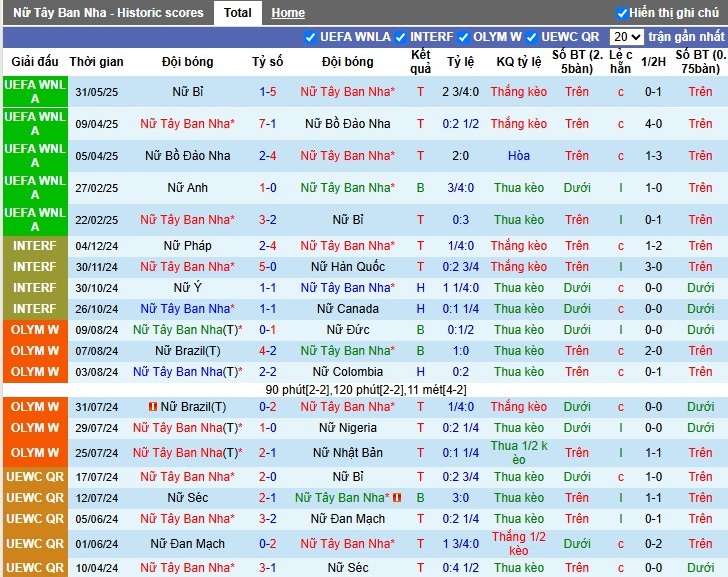The width and height of the screenshot is (728, 577).
Task: Click Nữ Đan Mạch in the 05/06/24 row
Action: (348, 519)
